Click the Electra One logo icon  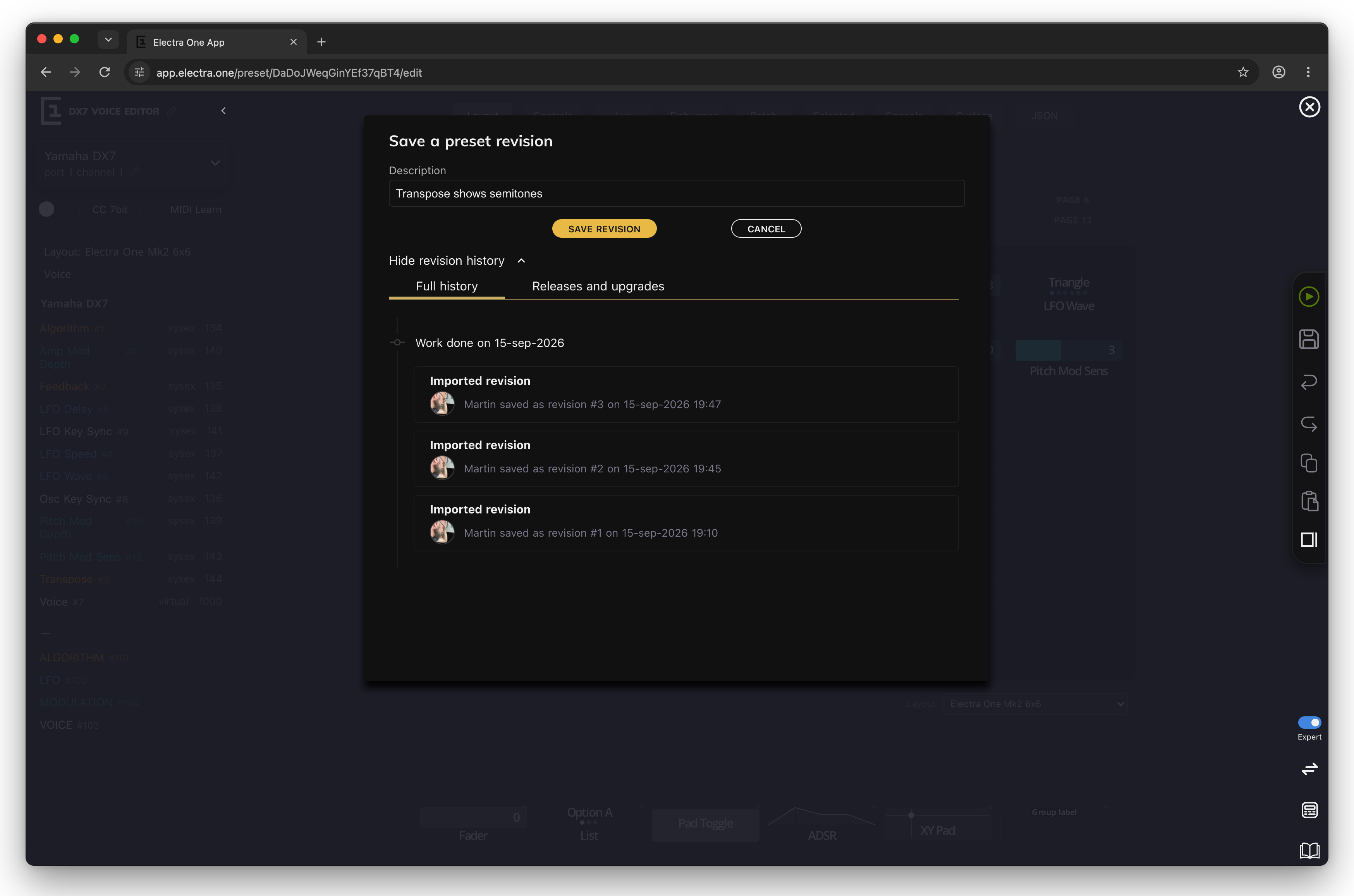tap(51, 111)
